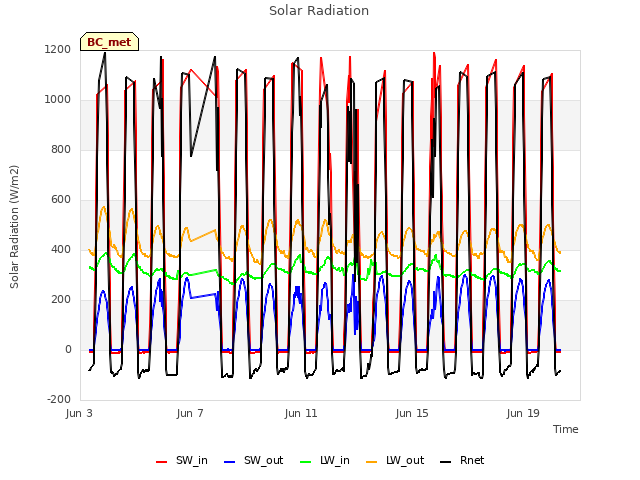
Task: Click the SW_out legend label
Action: [x=264, y=460]
